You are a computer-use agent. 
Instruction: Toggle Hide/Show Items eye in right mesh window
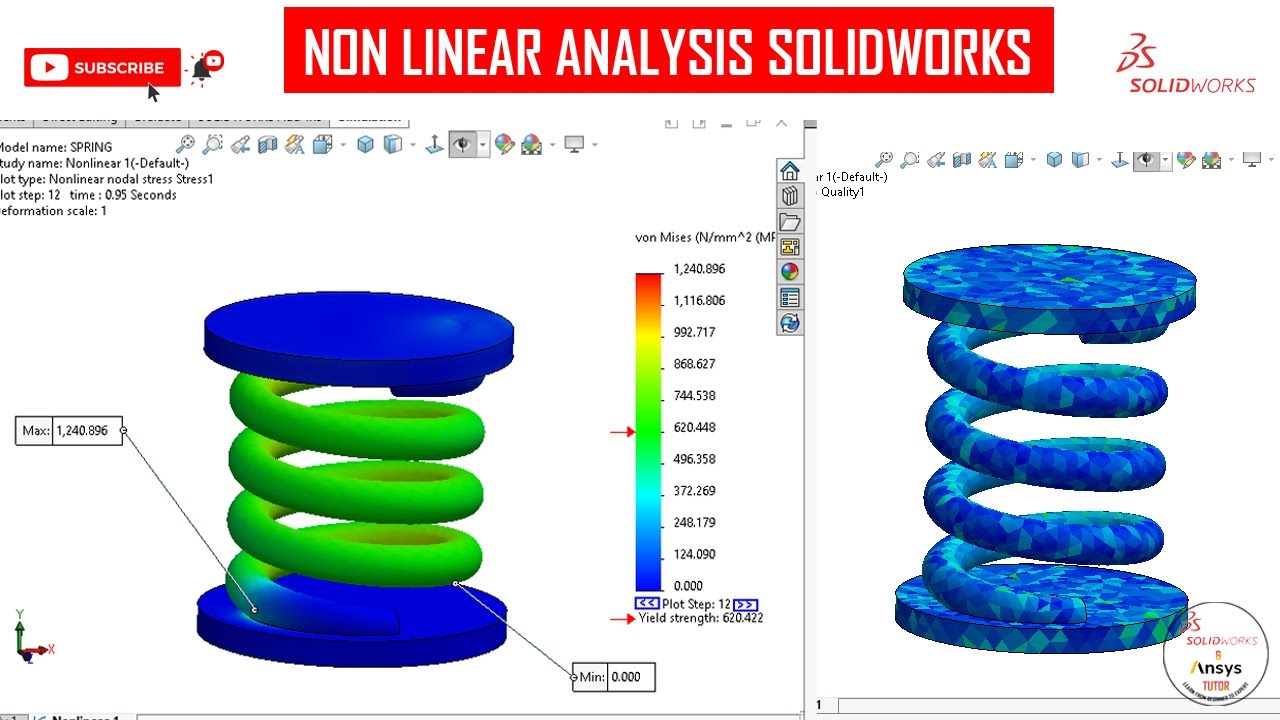point(1145,160)
